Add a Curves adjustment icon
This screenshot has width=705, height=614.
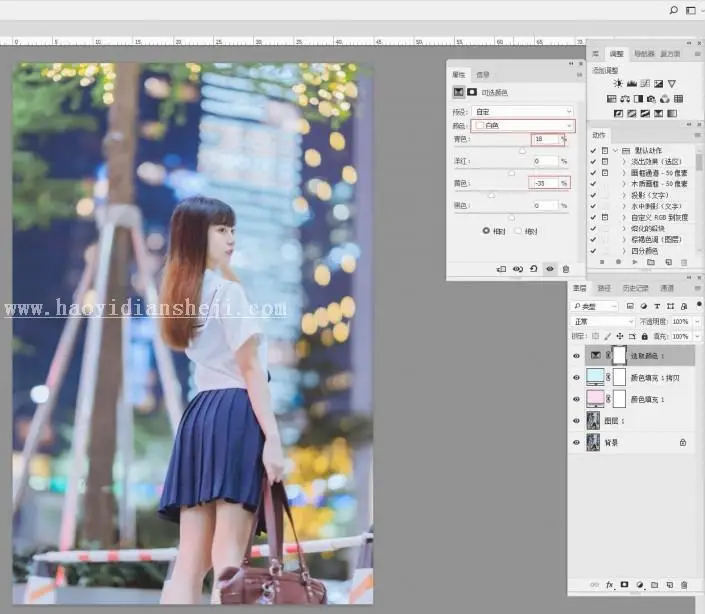point(645,84)
